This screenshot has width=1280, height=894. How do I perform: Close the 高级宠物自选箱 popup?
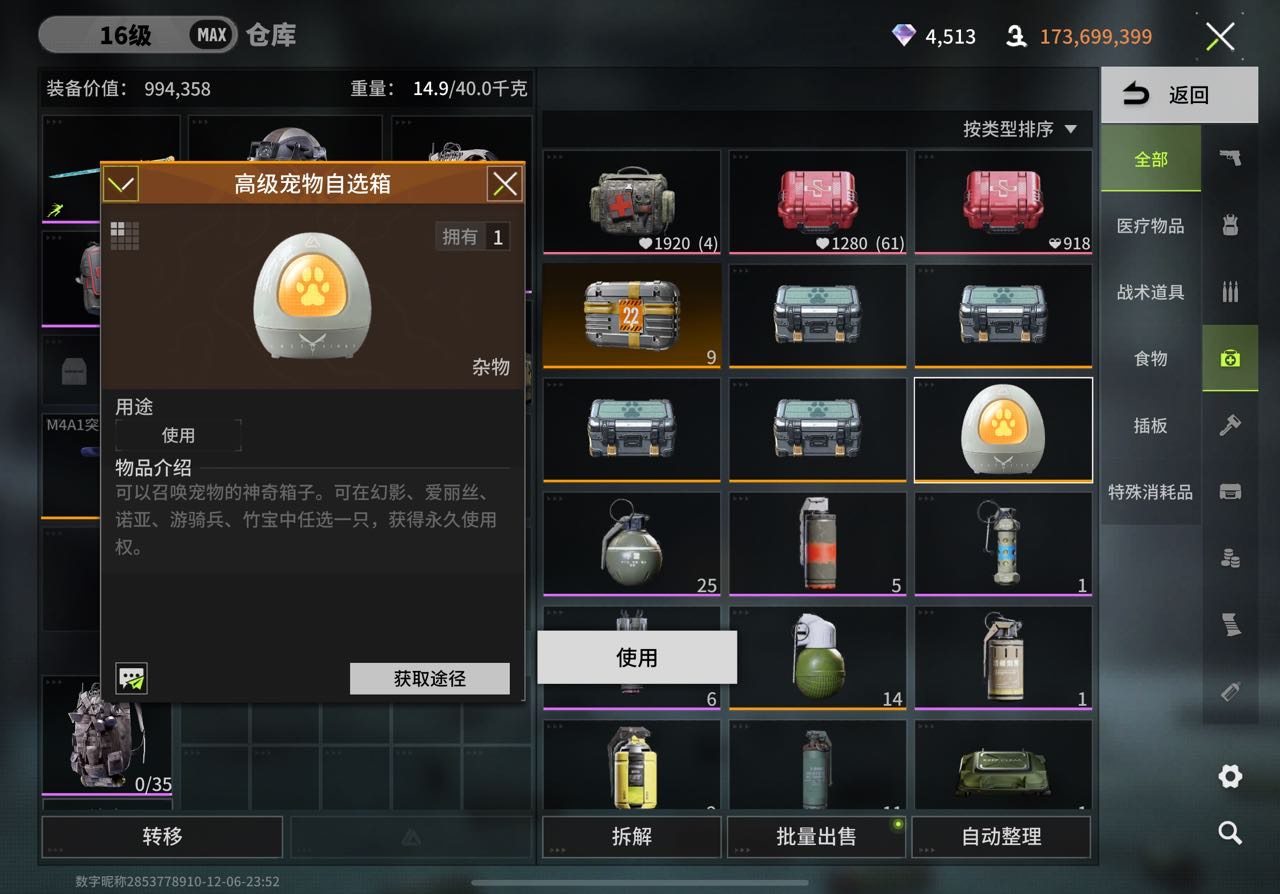pyautogui.click(x=504, y=184)
